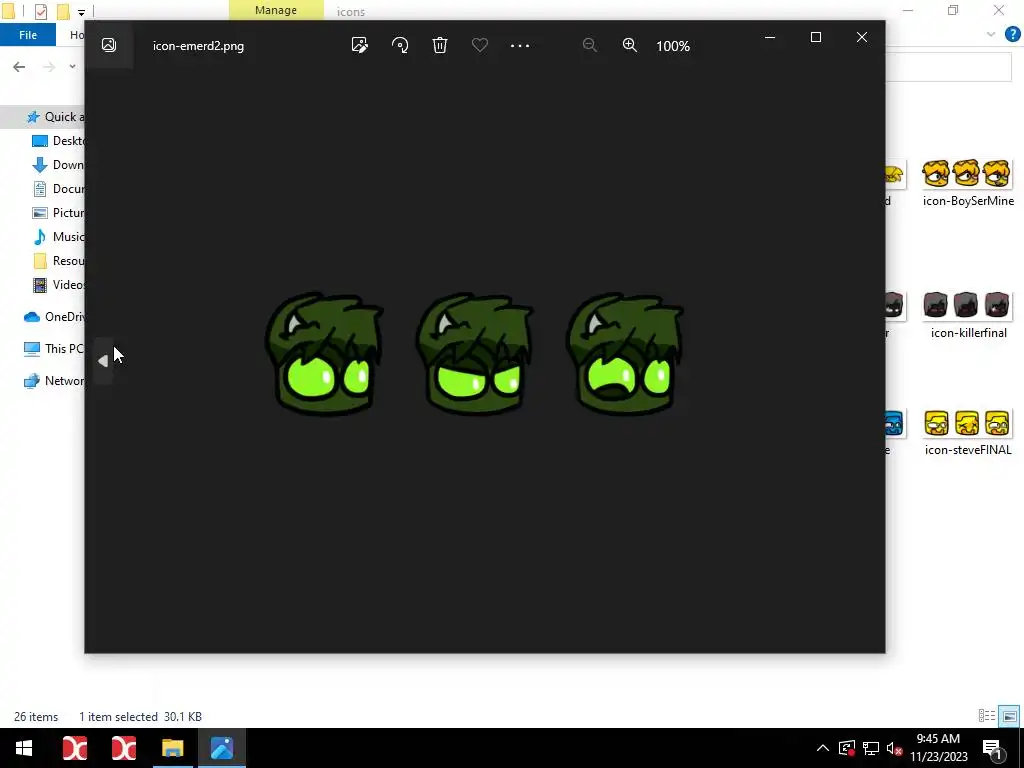
Task: Open the Customize Quick Access Toolbar dropdown
Action: click(81, 12)
